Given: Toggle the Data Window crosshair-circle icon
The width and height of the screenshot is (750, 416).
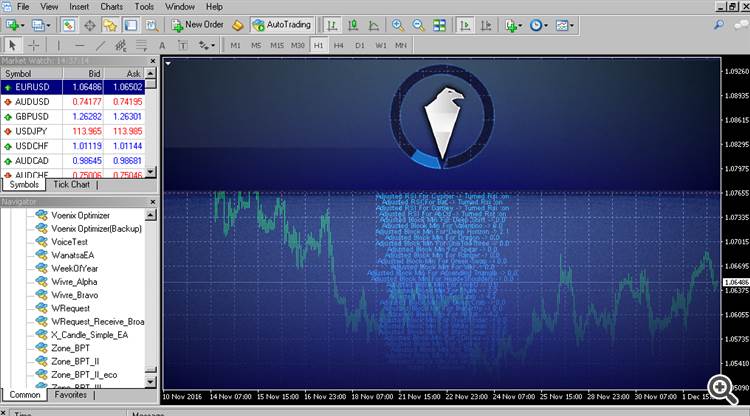Looking at the screenshot, I should [89, 25].
